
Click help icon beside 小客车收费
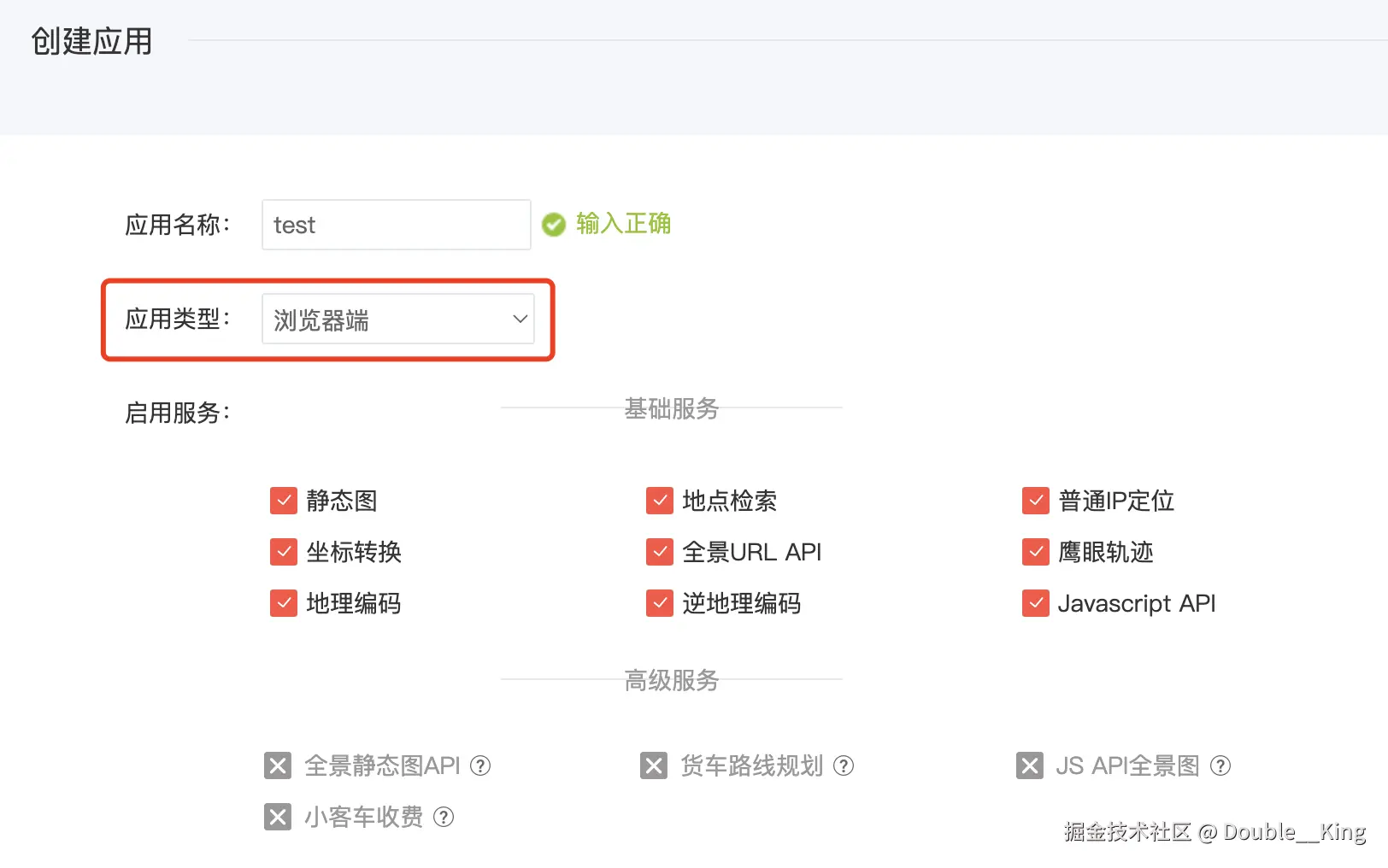coord(444,817)
